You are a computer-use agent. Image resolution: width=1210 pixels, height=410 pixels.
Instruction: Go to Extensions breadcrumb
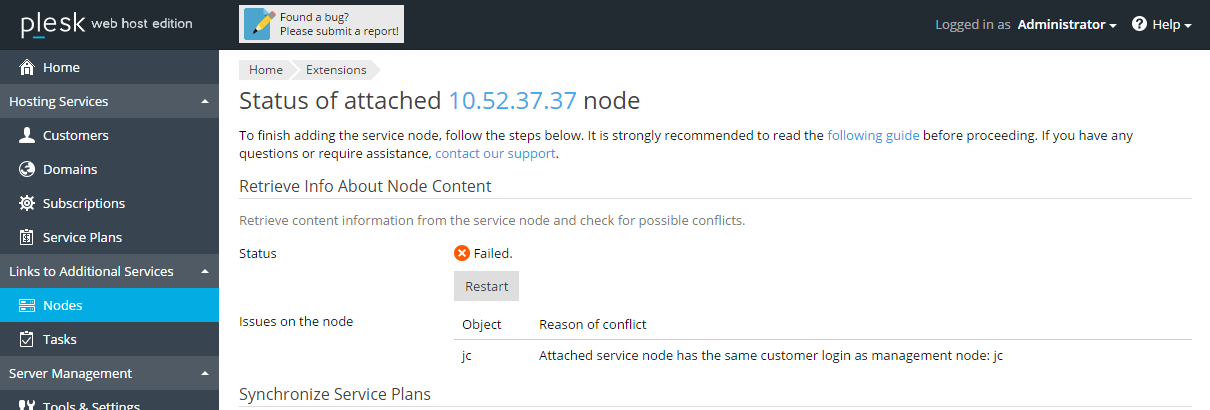tap(336, 70)
